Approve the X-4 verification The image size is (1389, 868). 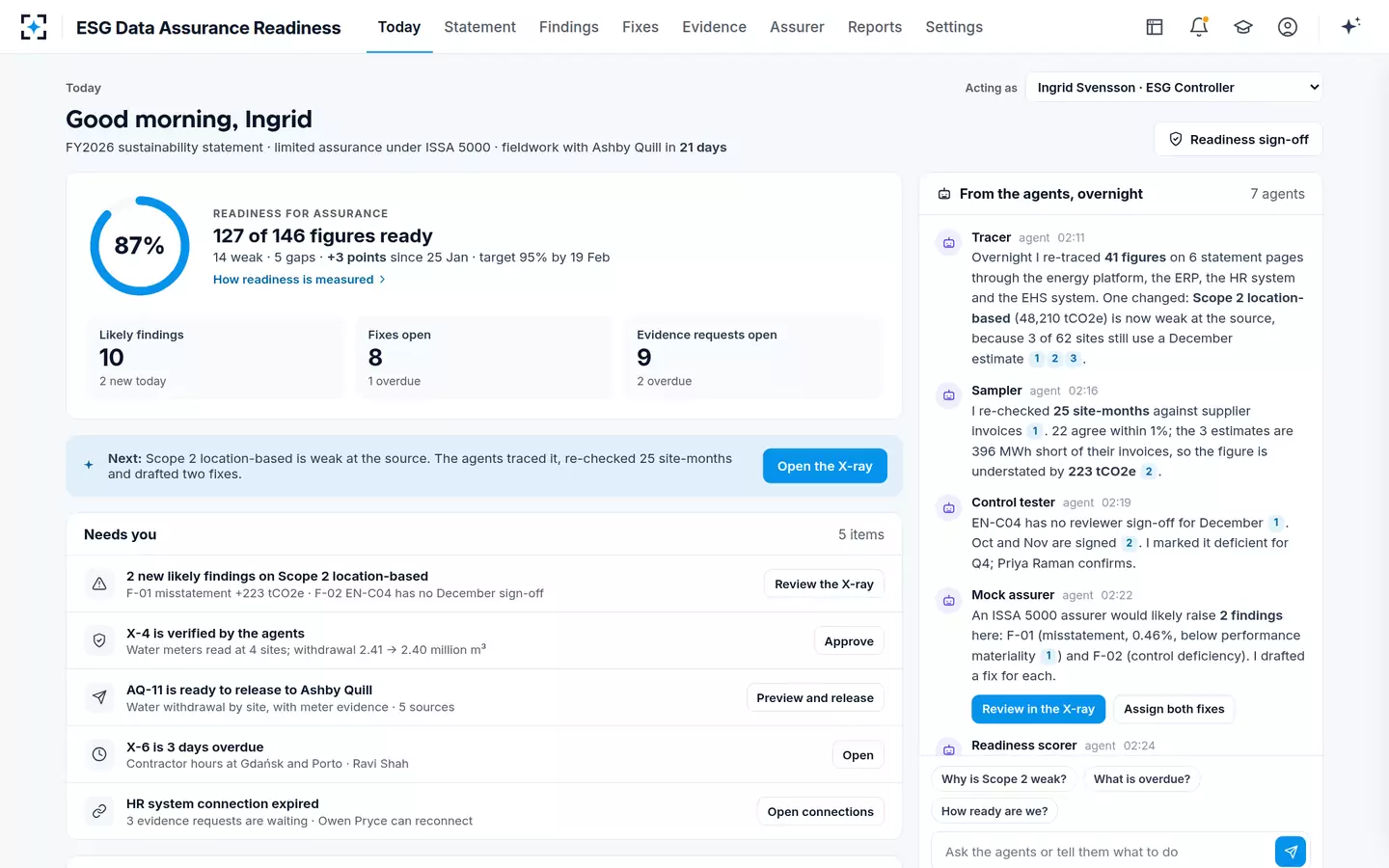(849, 640)
